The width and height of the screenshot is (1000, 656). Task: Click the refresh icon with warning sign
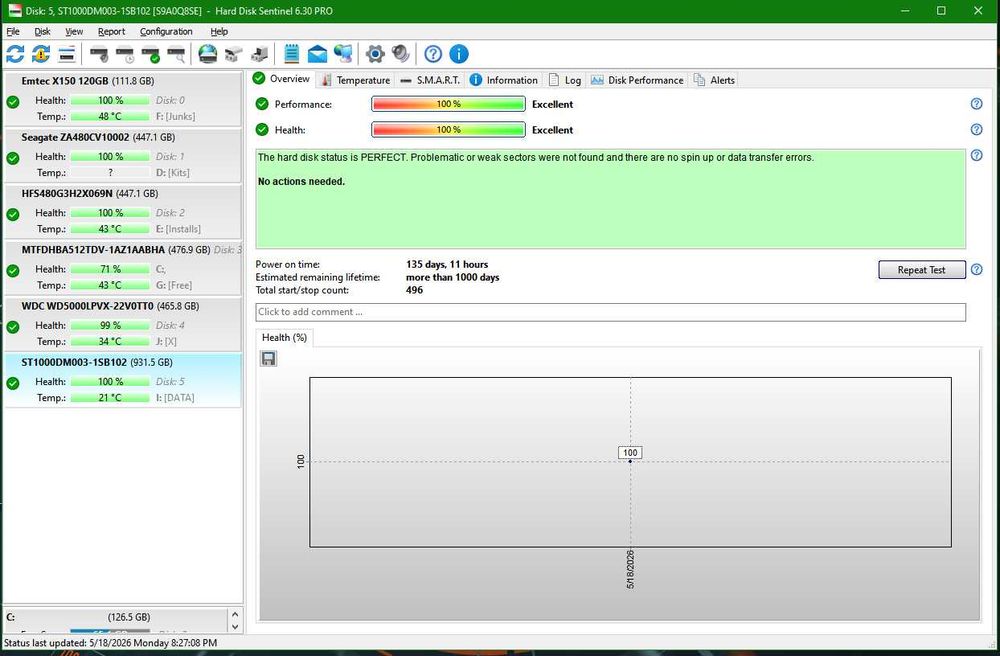(41, 54)
